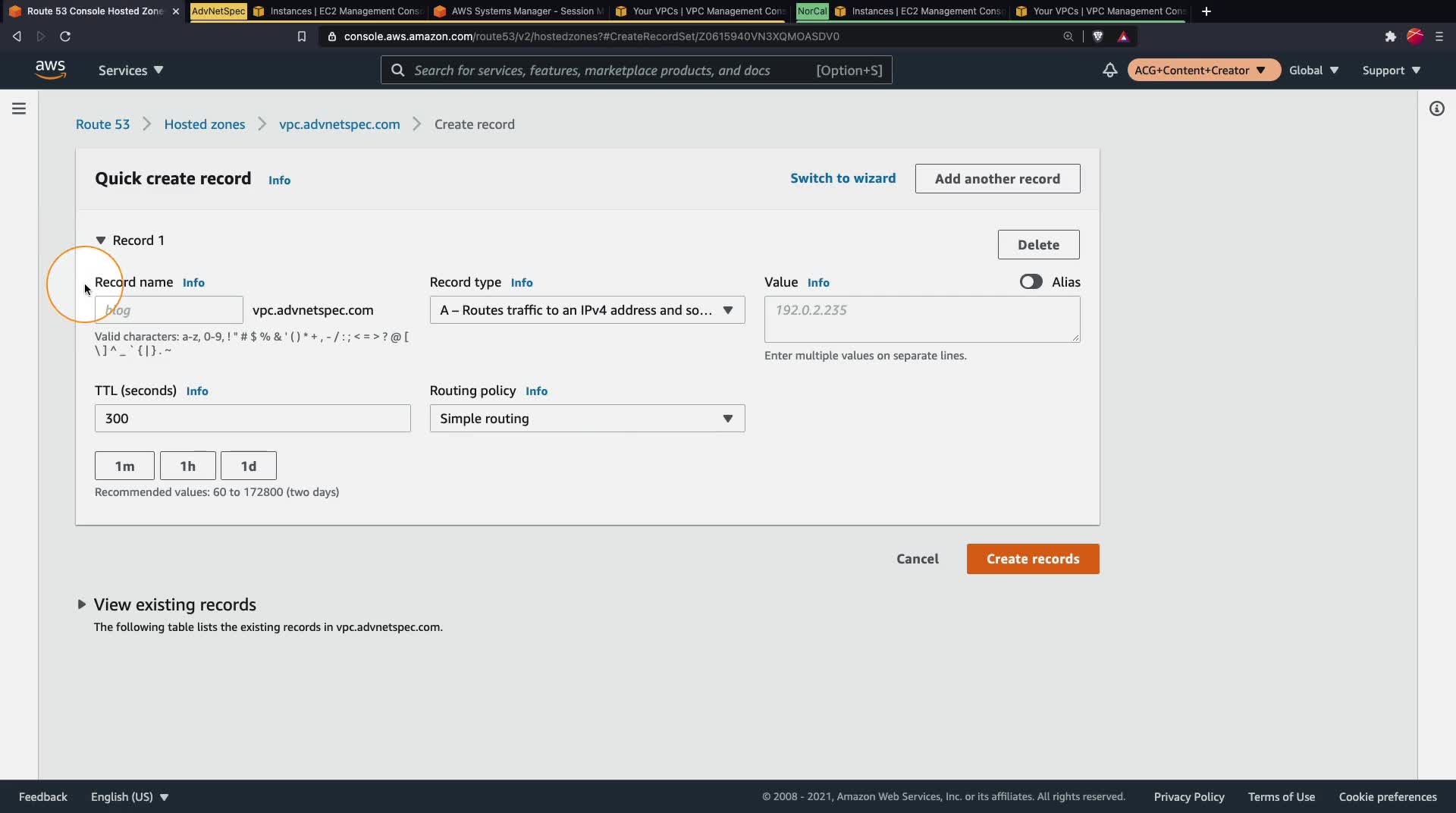Open the Privacy Policy link
1456x813 pixels.
tap(1189, 797)
